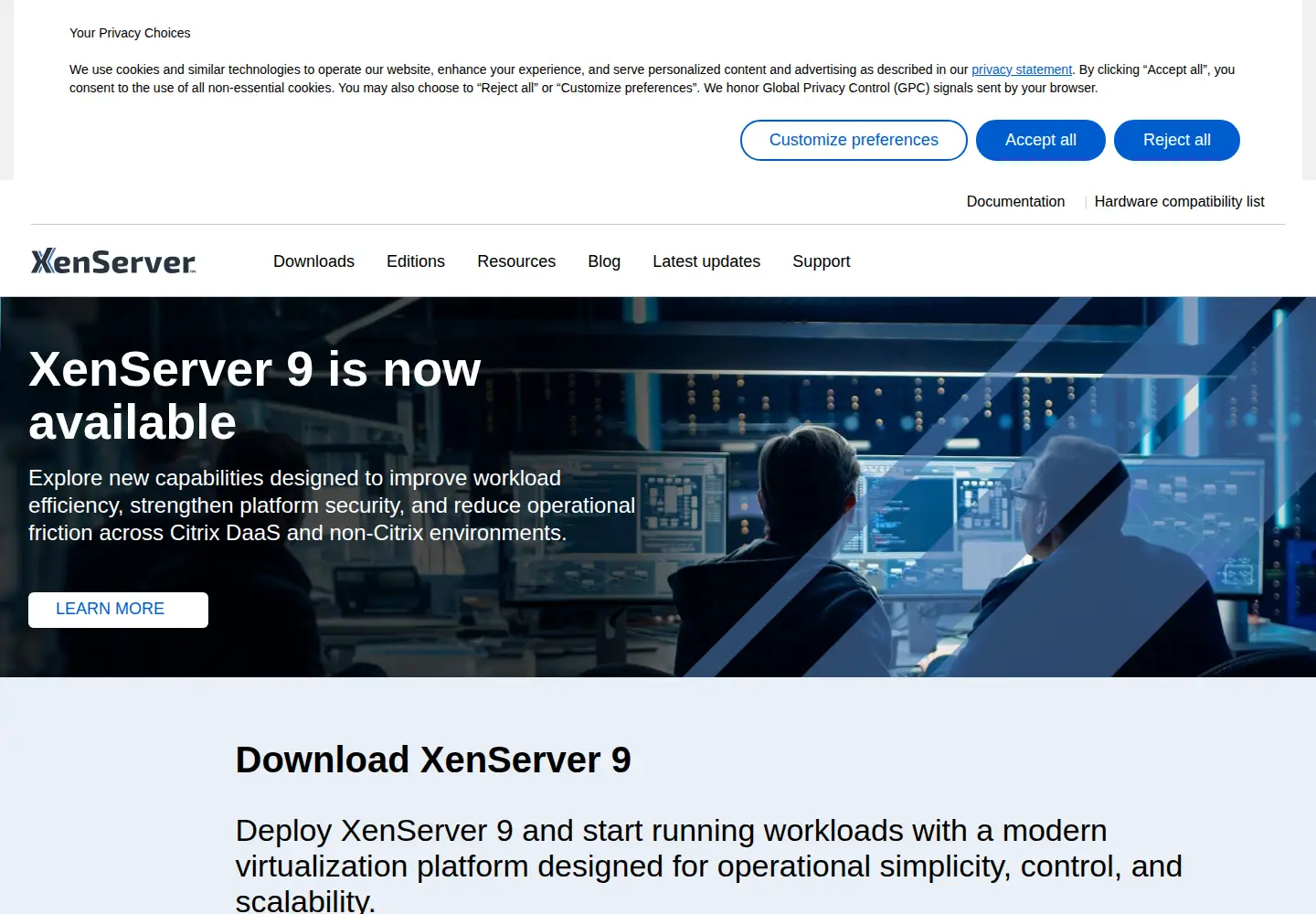Click the XenServer logo
Image resolution: width=1316 pixels, height=914 pixels.
[x=113, y=261]
